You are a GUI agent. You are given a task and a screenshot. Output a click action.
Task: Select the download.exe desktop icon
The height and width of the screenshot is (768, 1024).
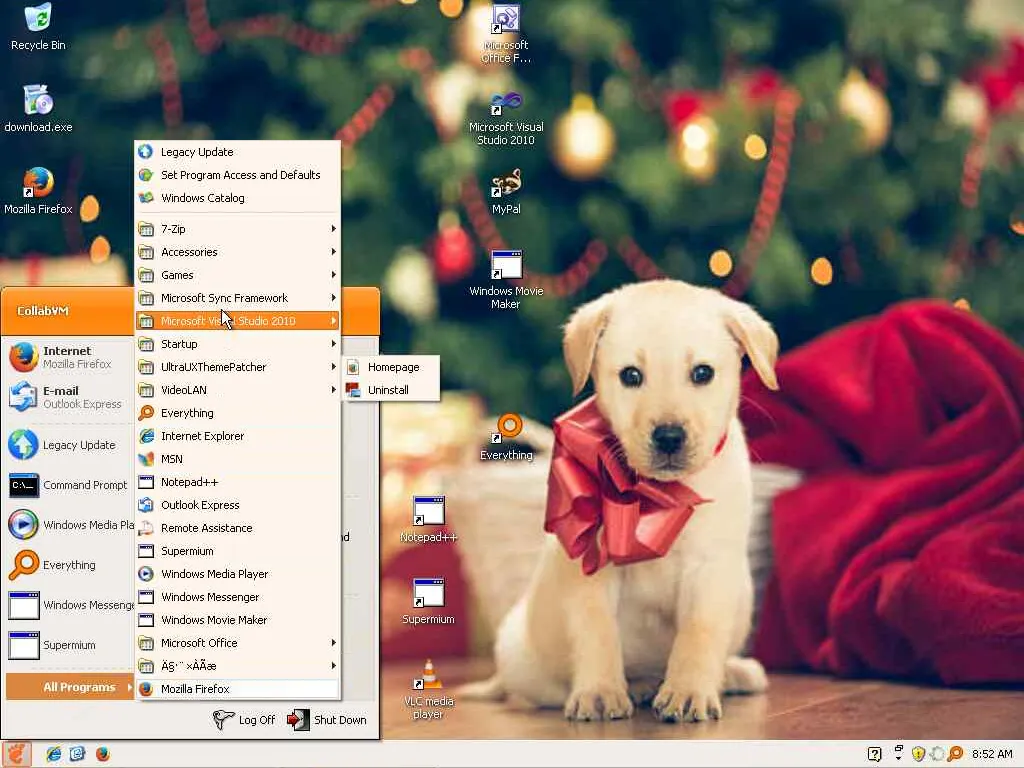[38, 108]
